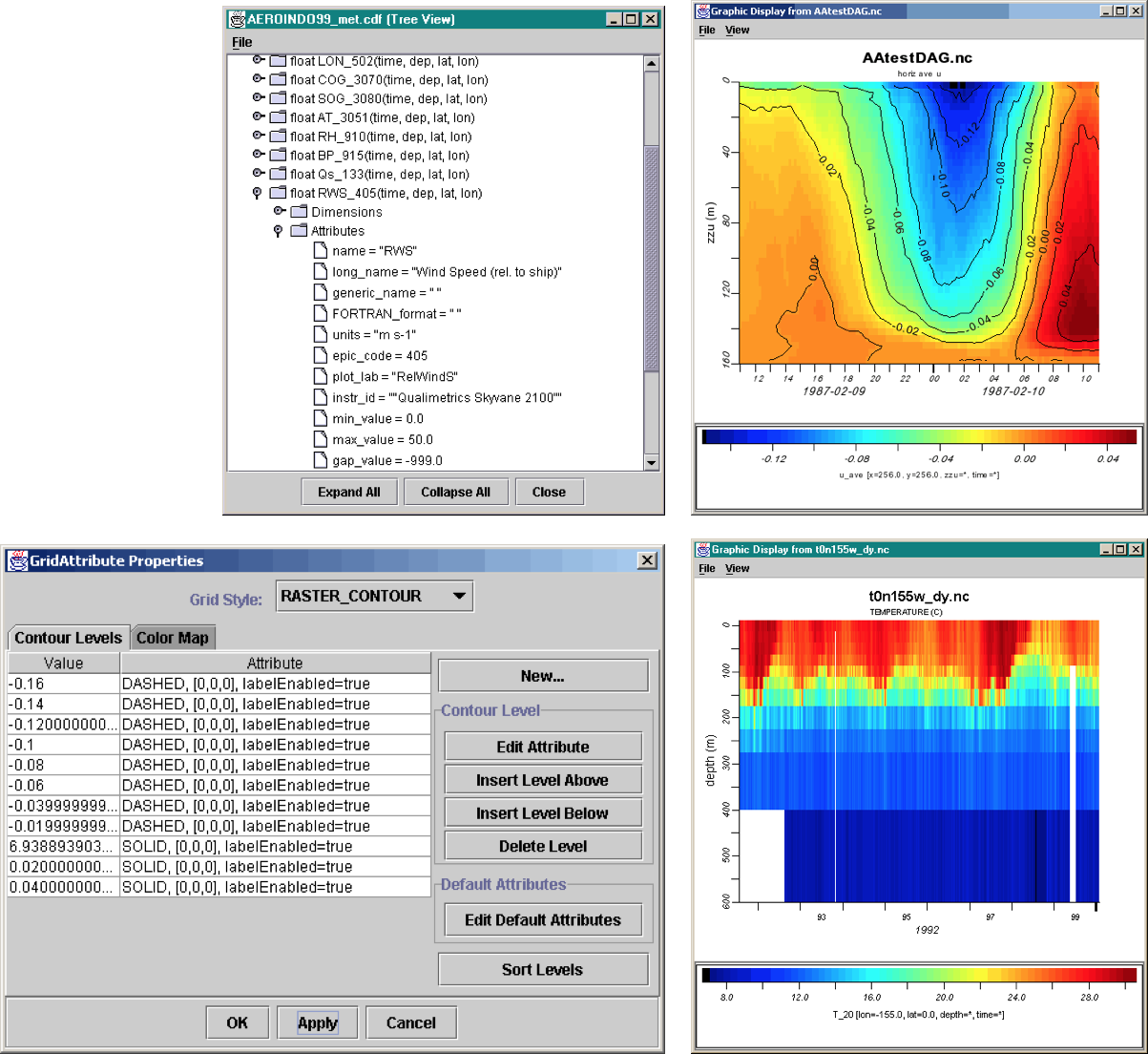Expand the AT_3051 variable node

[x=258, y=116]
